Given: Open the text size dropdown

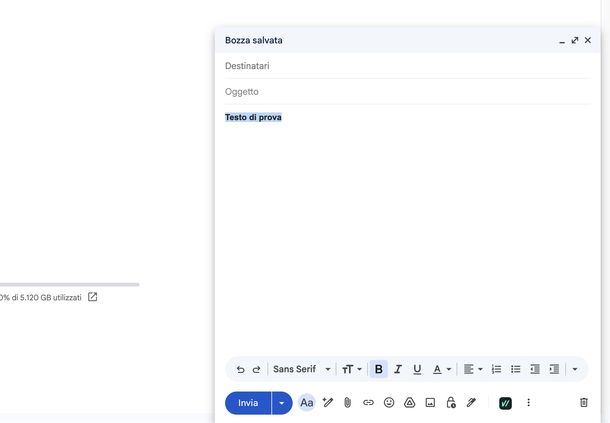Looking at the screenshot, I should [352, 369].
